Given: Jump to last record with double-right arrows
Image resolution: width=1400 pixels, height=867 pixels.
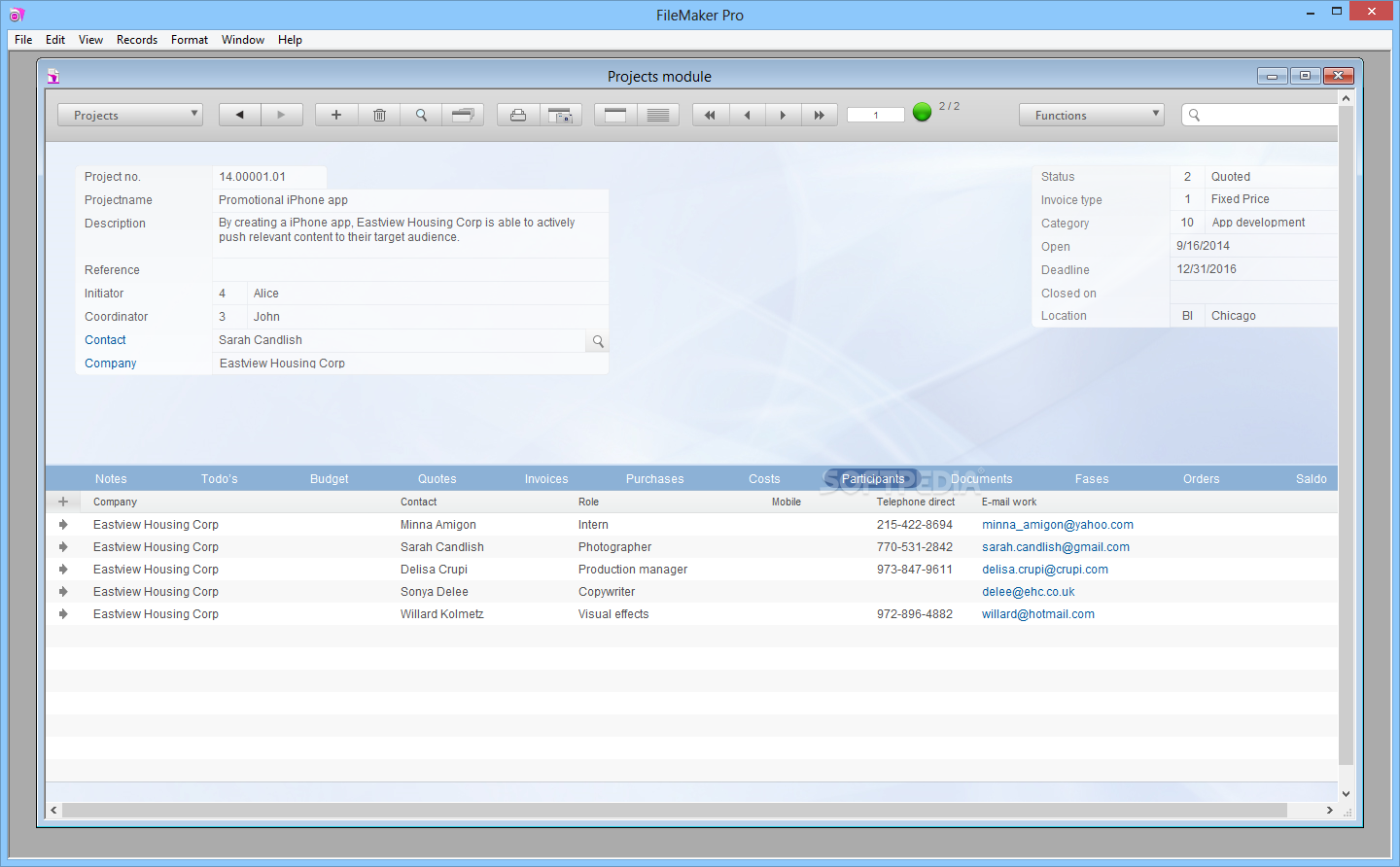Looking at the screenshot, I should click(820, 115).
